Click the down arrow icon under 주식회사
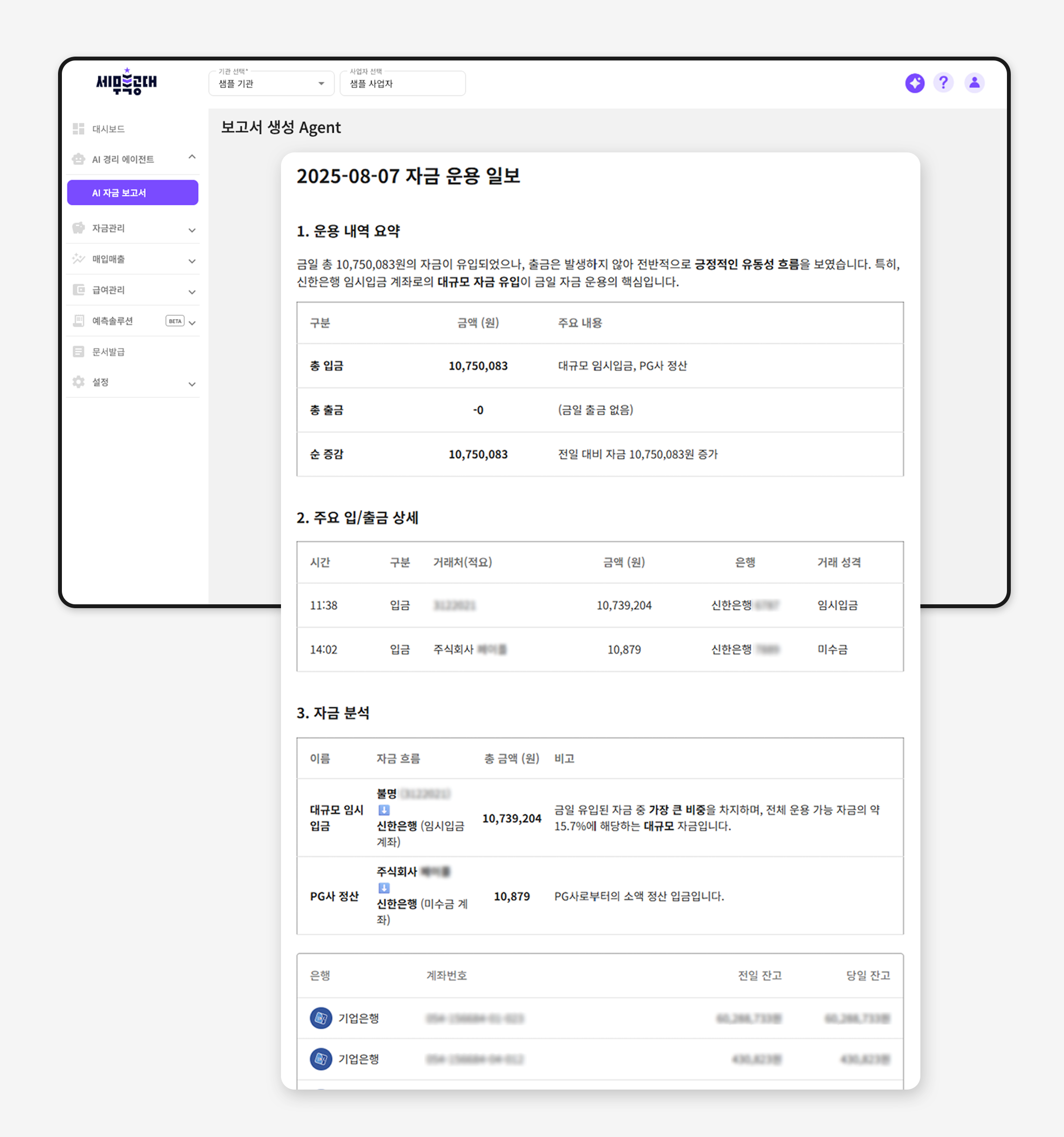The image size is (1064, 1137). coord(384,888)
